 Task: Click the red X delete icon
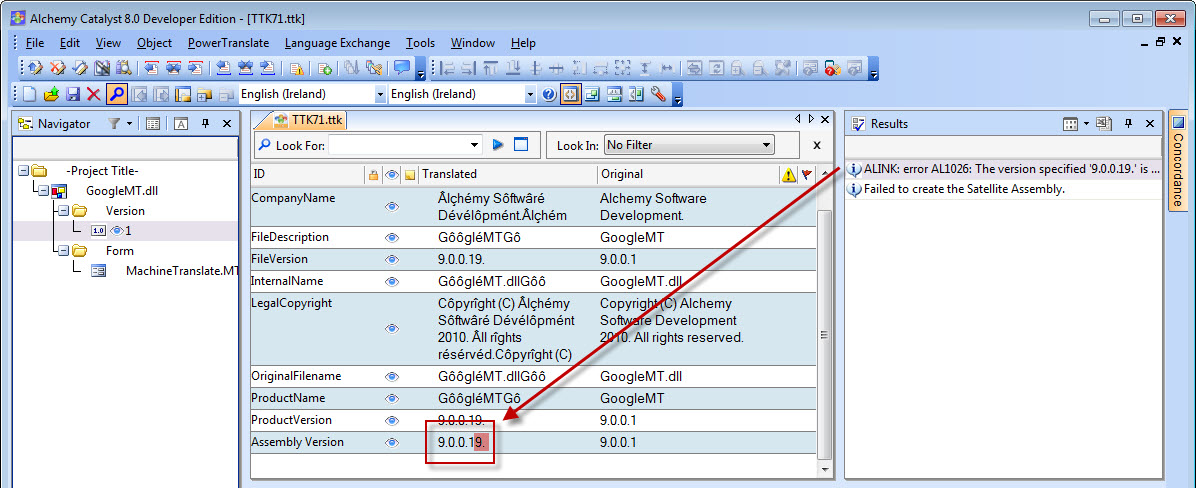pos(94,95)
